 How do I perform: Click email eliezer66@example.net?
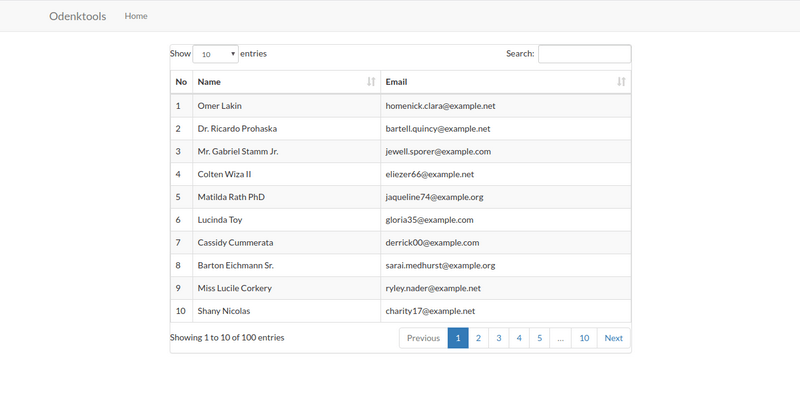point(430,174)
